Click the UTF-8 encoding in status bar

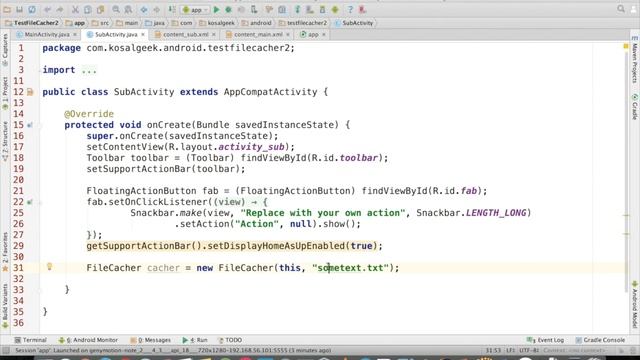pos(529,351)
